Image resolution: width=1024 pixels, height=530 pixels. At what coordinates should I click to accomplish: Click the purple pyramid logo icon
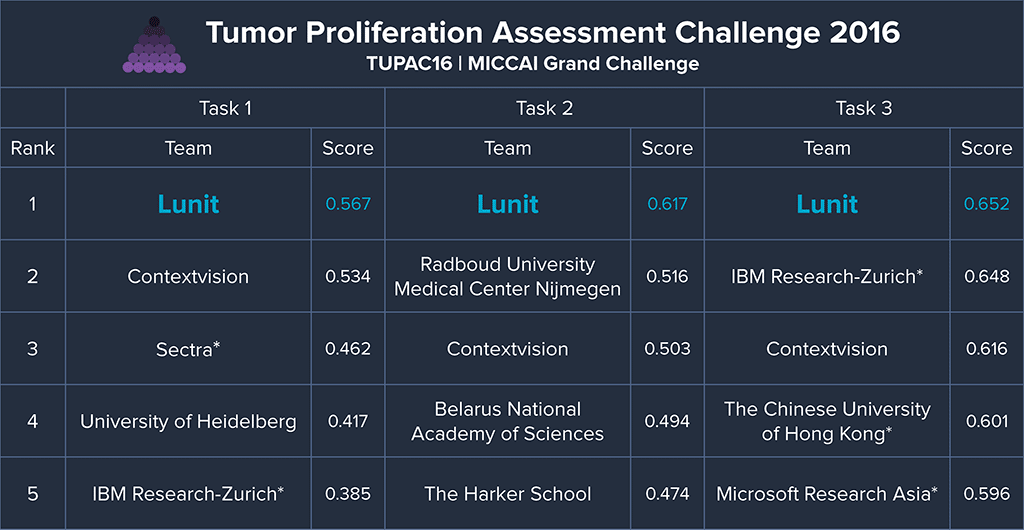click(x=153, y=46)
